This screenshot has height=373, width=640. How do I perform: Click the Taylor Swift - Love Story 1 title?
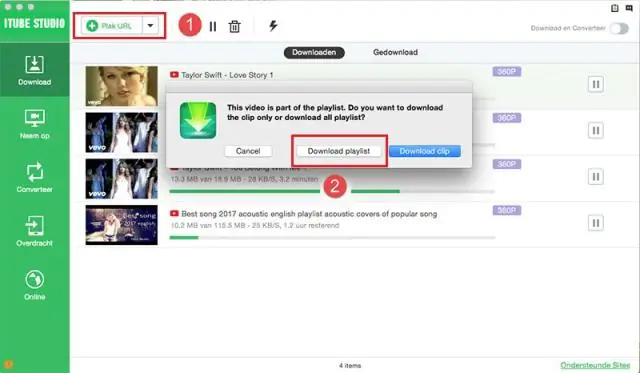click(x=227, y=75)
